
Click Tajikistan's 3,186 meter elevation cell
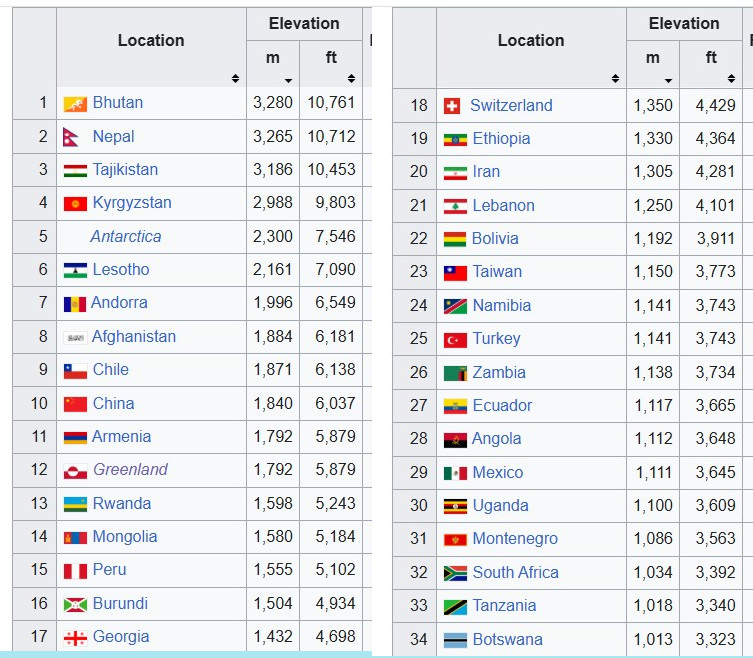[273, 170]
